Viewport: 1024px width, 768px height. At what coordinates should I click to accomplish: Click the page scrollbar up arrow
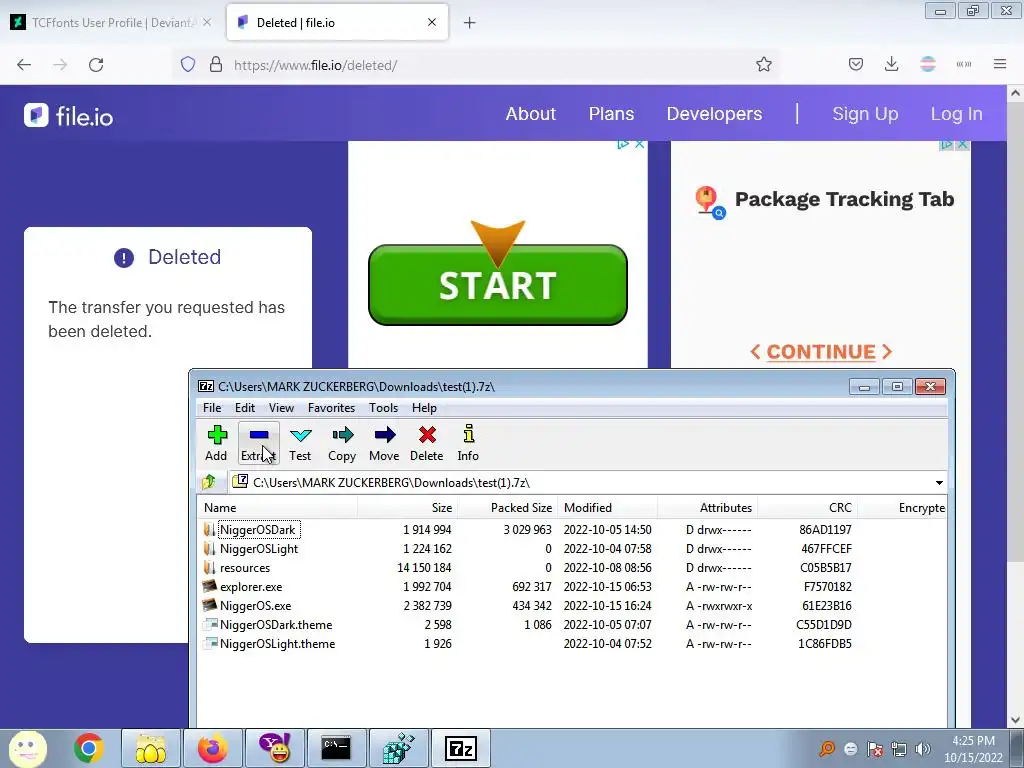(x=1015, y=93)
